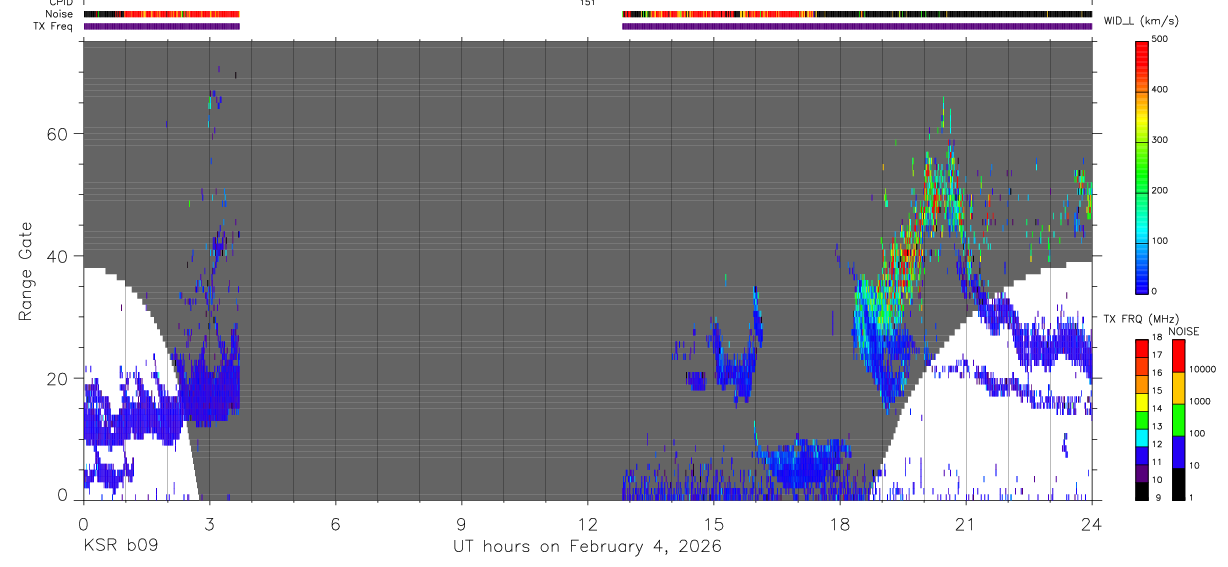Click the 15 label on the UT hours axis
This screenshot has height=567, width=1228.
(713, 524)
